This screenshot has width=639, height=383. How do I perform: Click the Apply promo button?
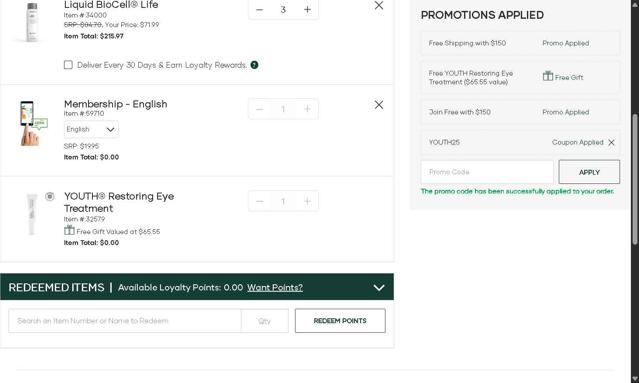pos(589,172)
